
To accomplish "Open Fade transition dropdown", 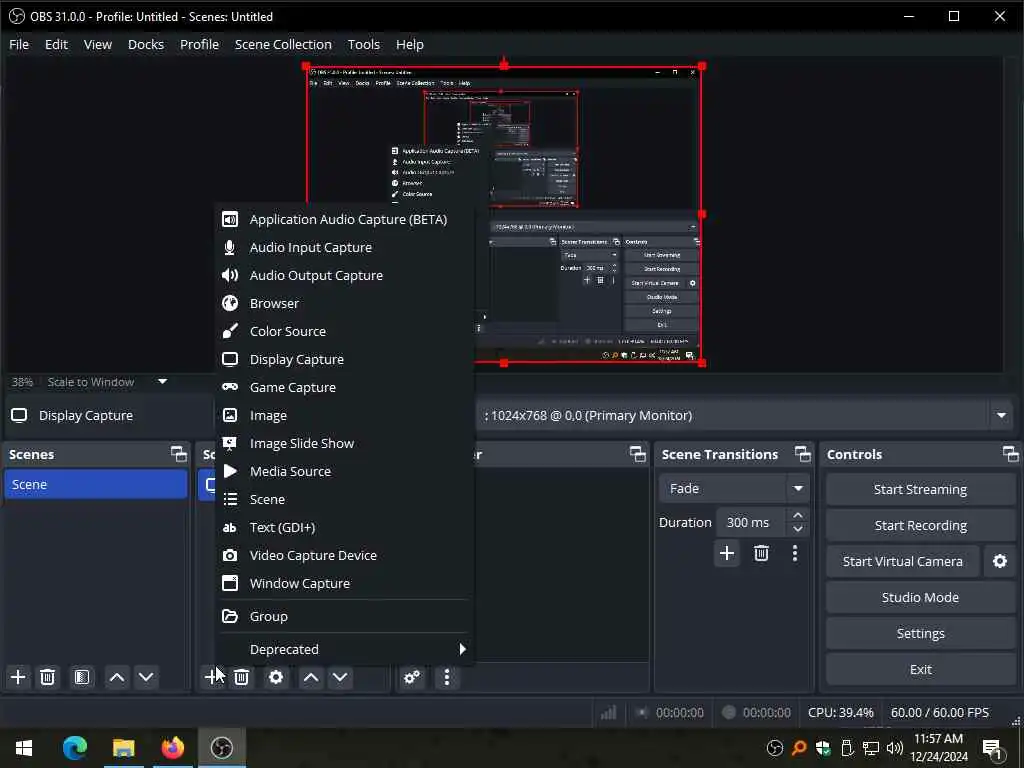I will point(734,488).
